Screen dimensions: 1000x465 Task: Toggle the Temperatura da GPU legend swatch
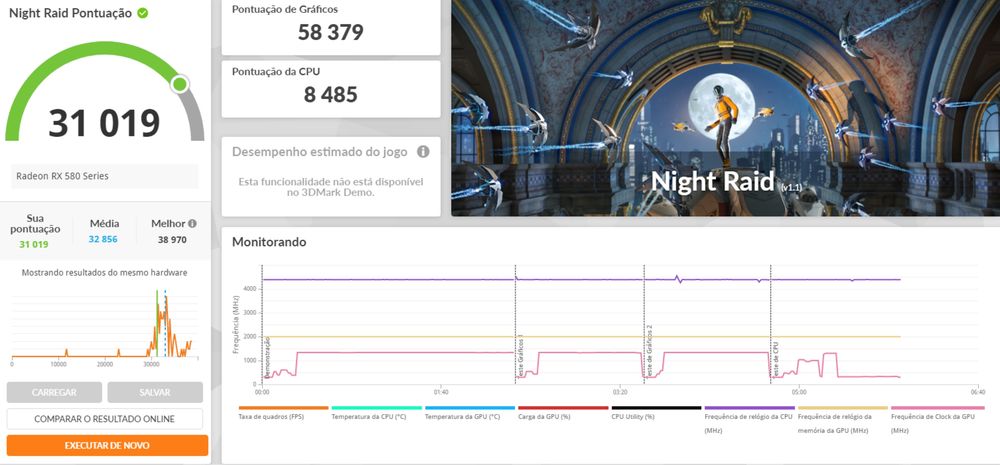point(469,408)
